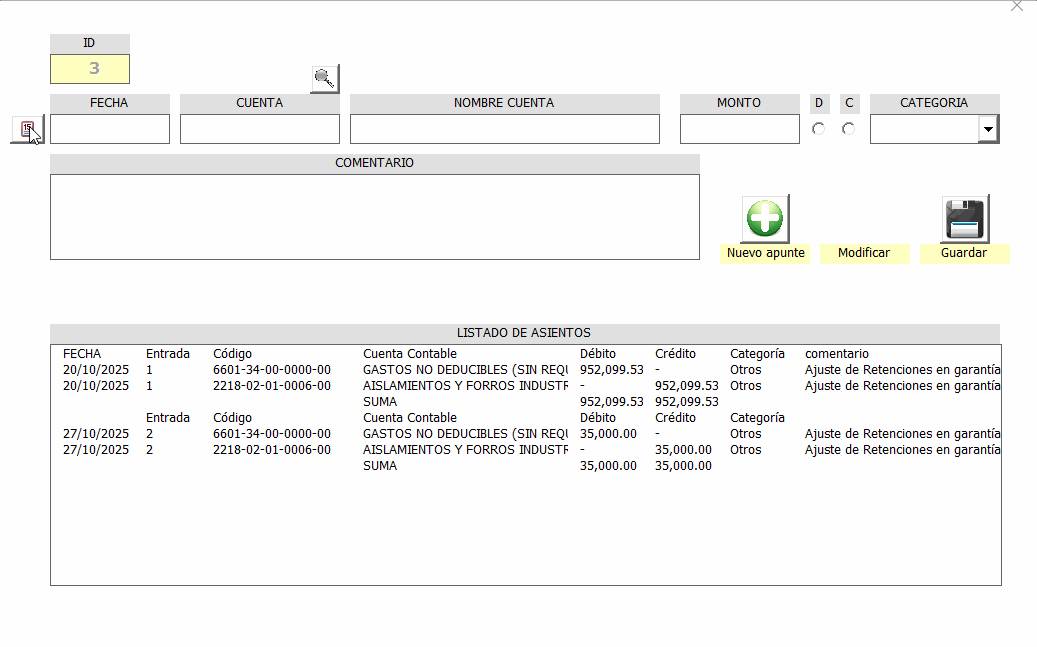Click into the CUENTA text box
This screenshot has height=647, width=1037.
tap(260, 129)
